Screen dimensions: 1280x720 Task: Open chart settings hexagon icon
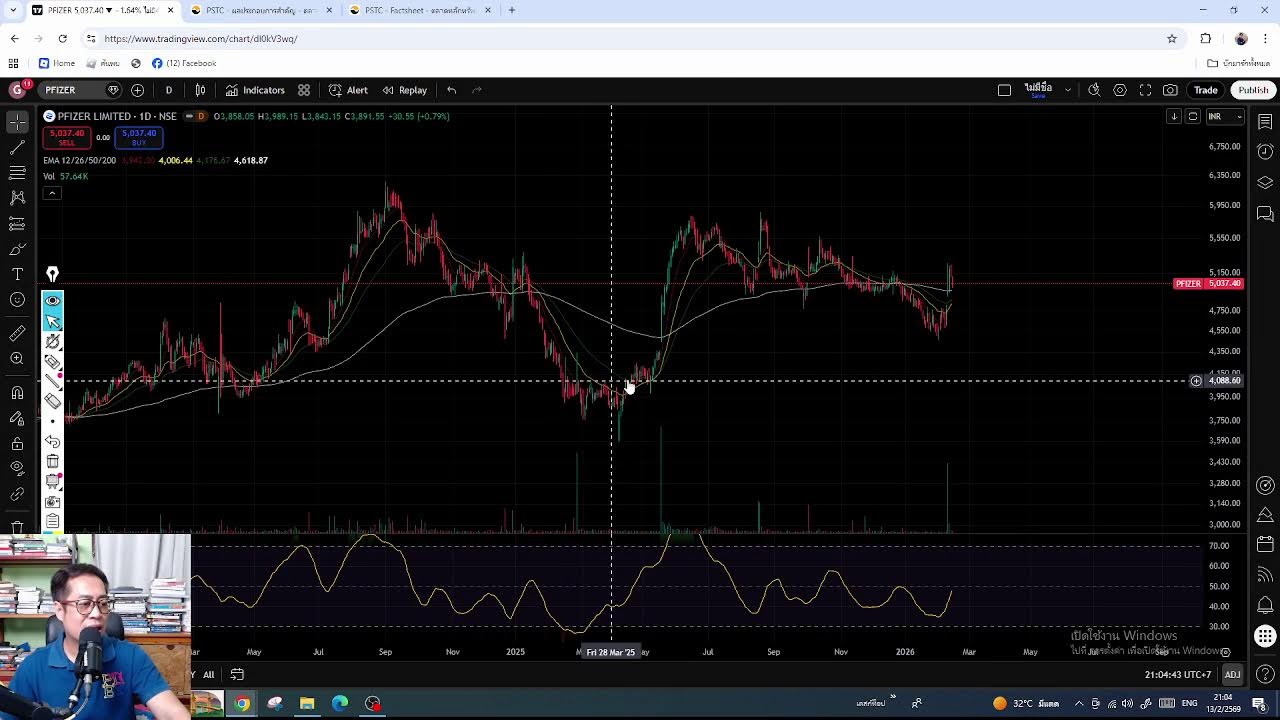click(1120, 90)
